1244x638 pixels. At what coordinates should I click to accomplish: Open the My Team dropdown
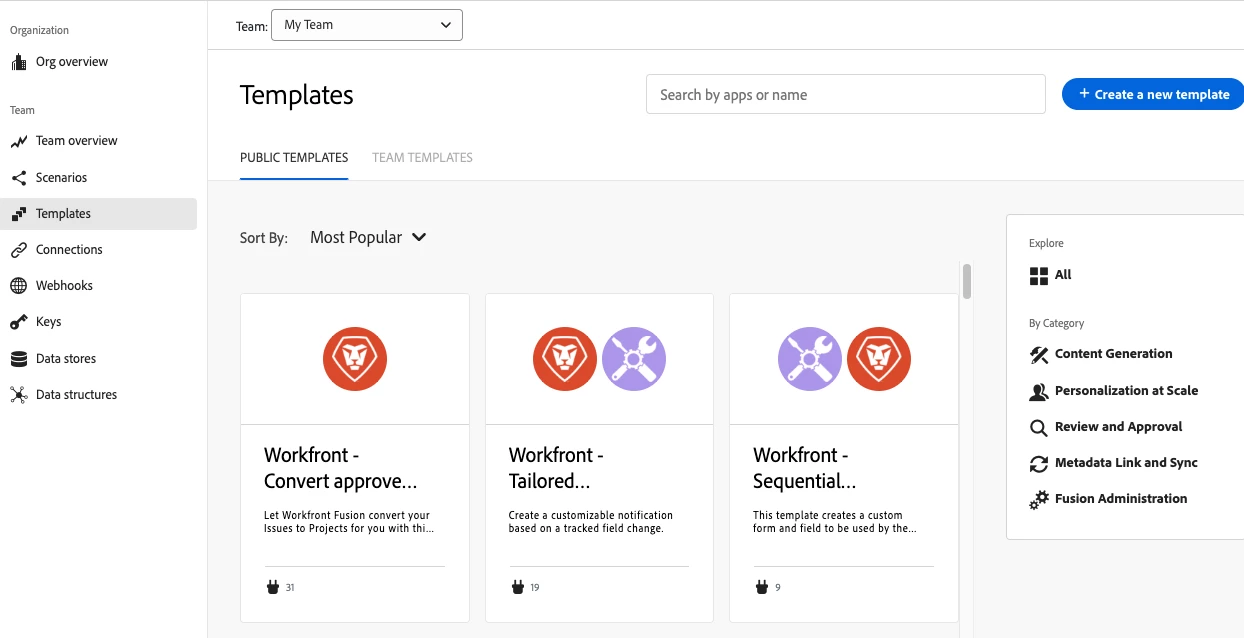coord(367,25)
